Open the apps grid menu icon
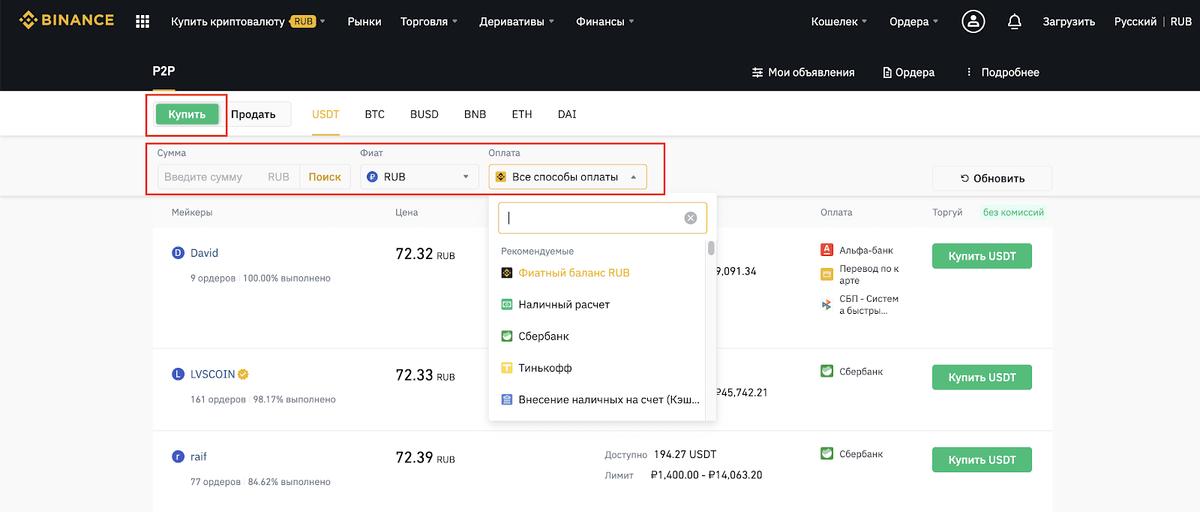Image resolution: width=1200 pixels, height=512 pixels. (142, 21)
